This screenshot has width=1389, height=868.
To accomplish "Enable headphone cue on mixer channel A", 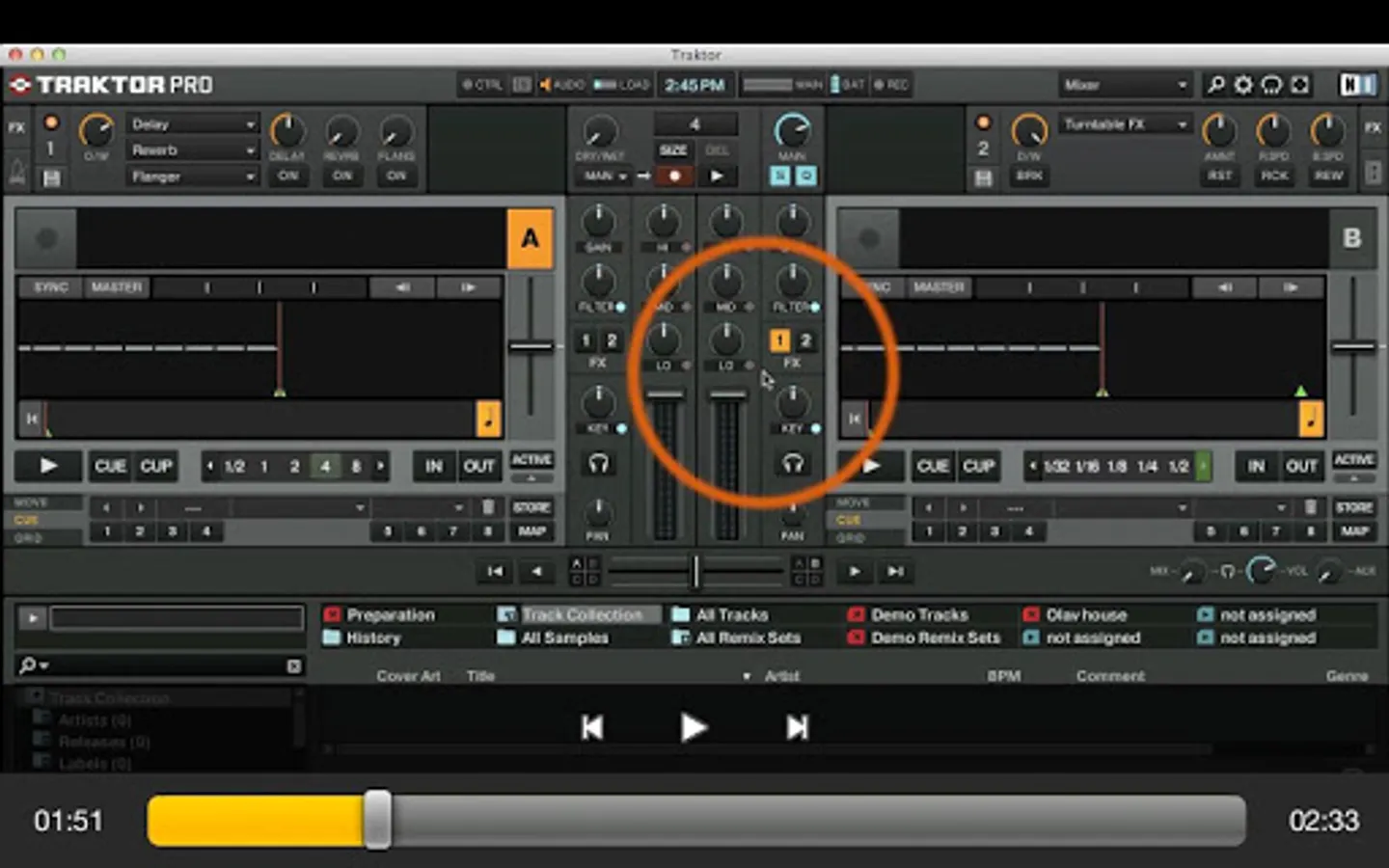I will [x=598, y=464].
